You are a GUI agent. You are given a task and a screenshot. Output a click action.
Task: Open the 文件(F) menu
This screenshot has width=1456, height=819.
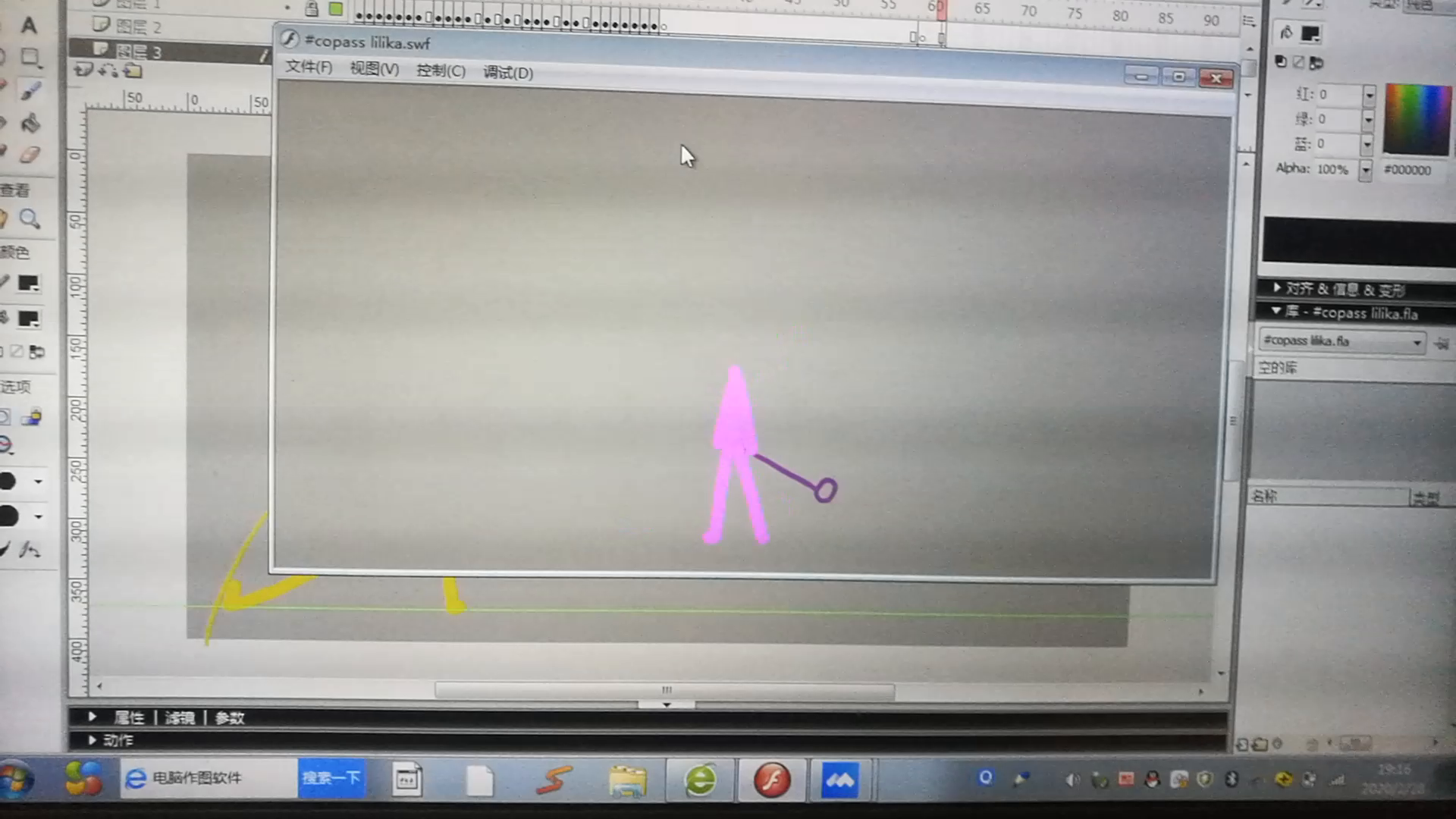(x=309, y=67)
